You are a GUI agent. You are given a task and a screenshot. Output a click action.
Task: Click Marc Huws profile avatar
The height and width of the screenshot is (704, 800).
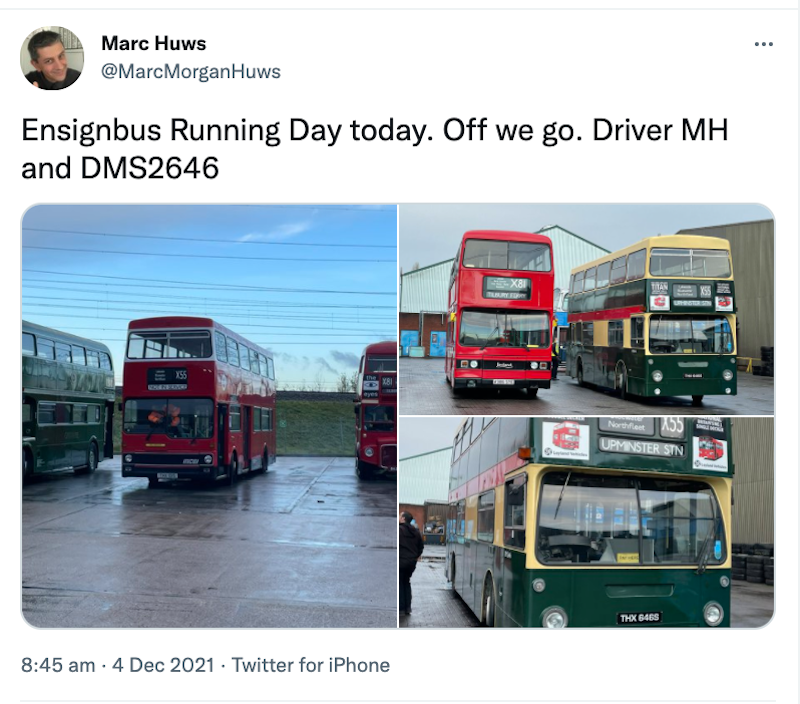pyautogui.click(x=52, y=58)
